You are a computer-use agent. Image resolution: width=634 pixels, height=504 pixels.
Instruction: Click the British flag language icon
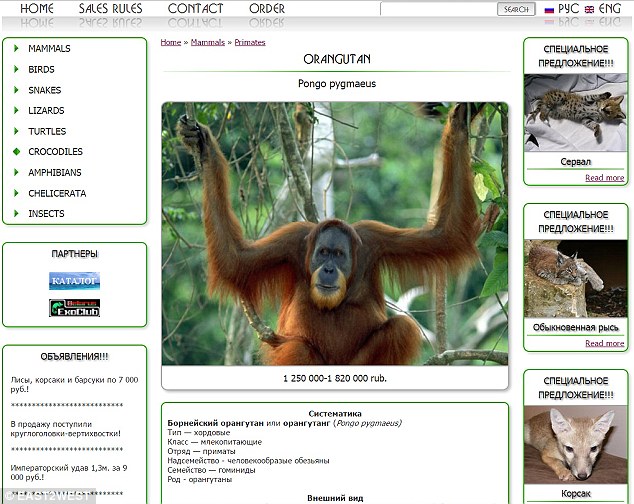click(589, 9)
